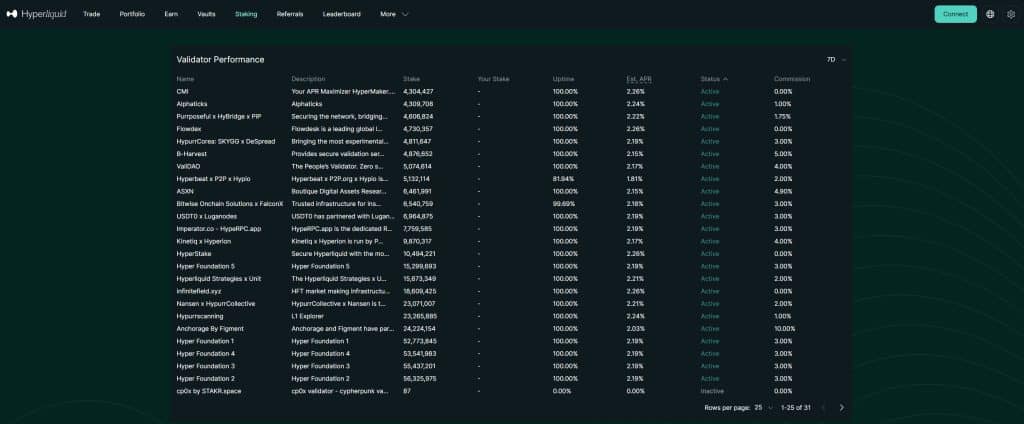This screenshot has height=424, width=1024.
Task: Select Hyperbeat x P2P x Hypio validator
Action: tap(214, 178)
